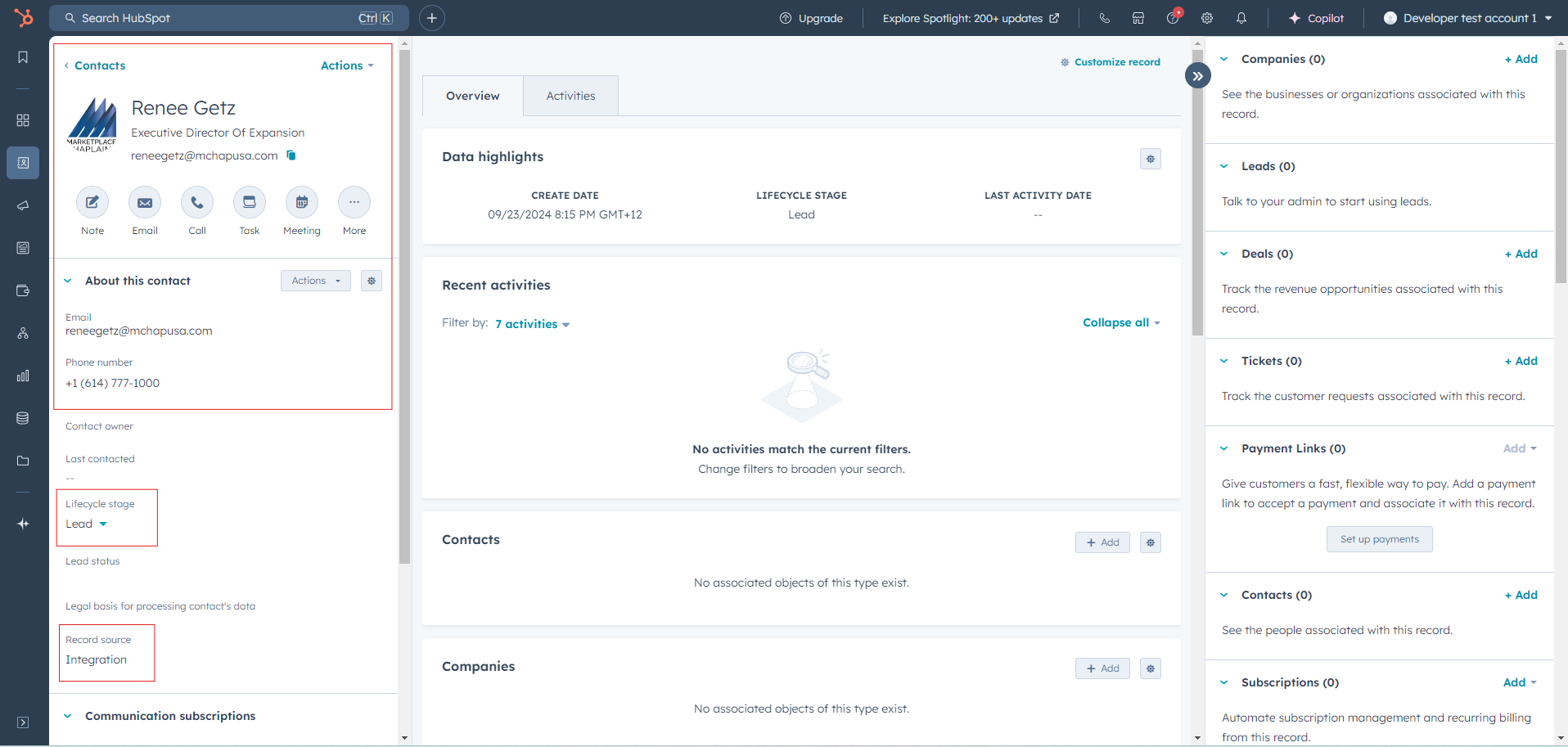This screenshot has width=1568, height=747.
Task: Collapse the About this contact section
Action: coord(68,281)
